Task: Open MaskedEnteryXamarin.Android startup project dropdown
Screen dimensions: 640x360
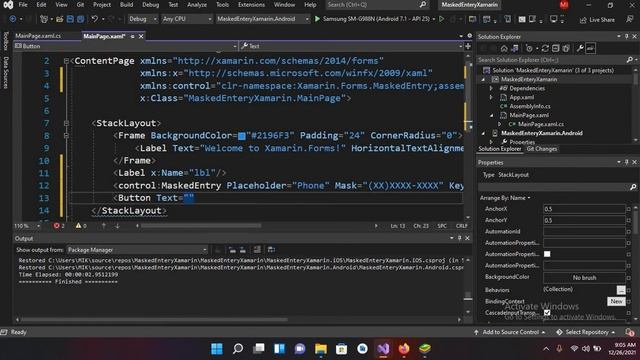Action: click(262, 19)
